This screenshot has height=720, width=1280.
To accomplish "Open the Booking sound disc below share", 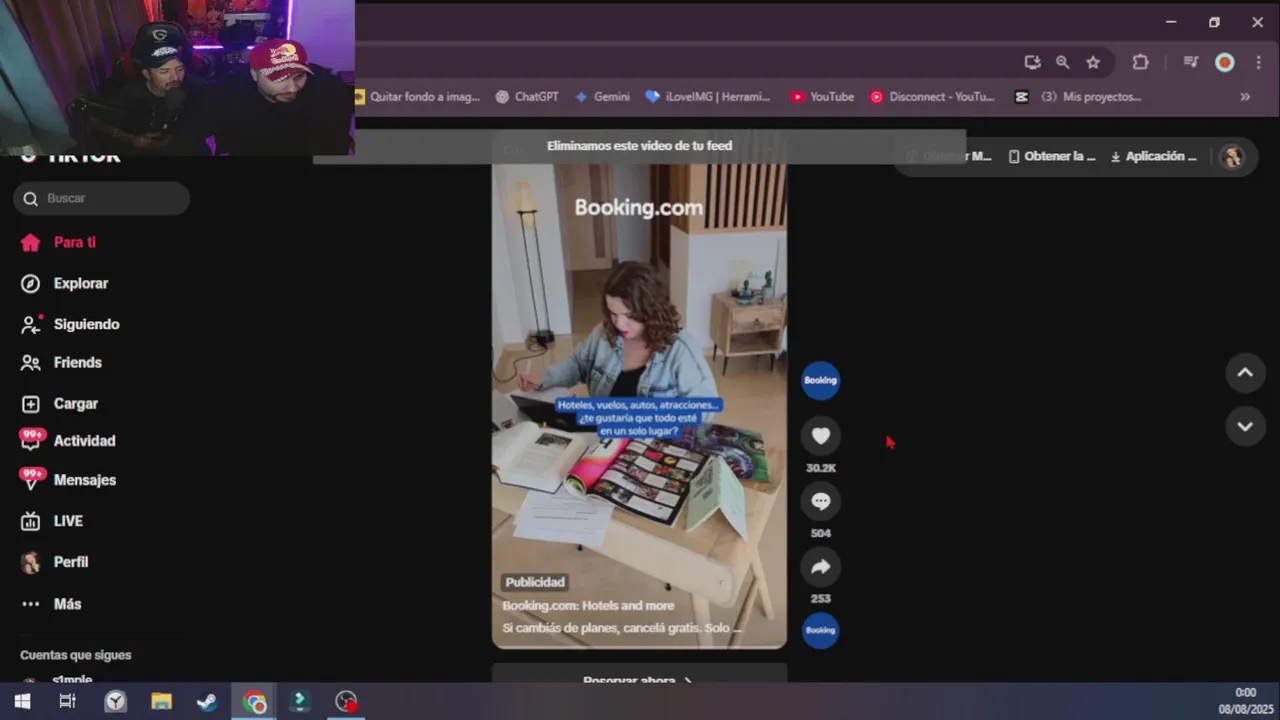I will [820, 630].
